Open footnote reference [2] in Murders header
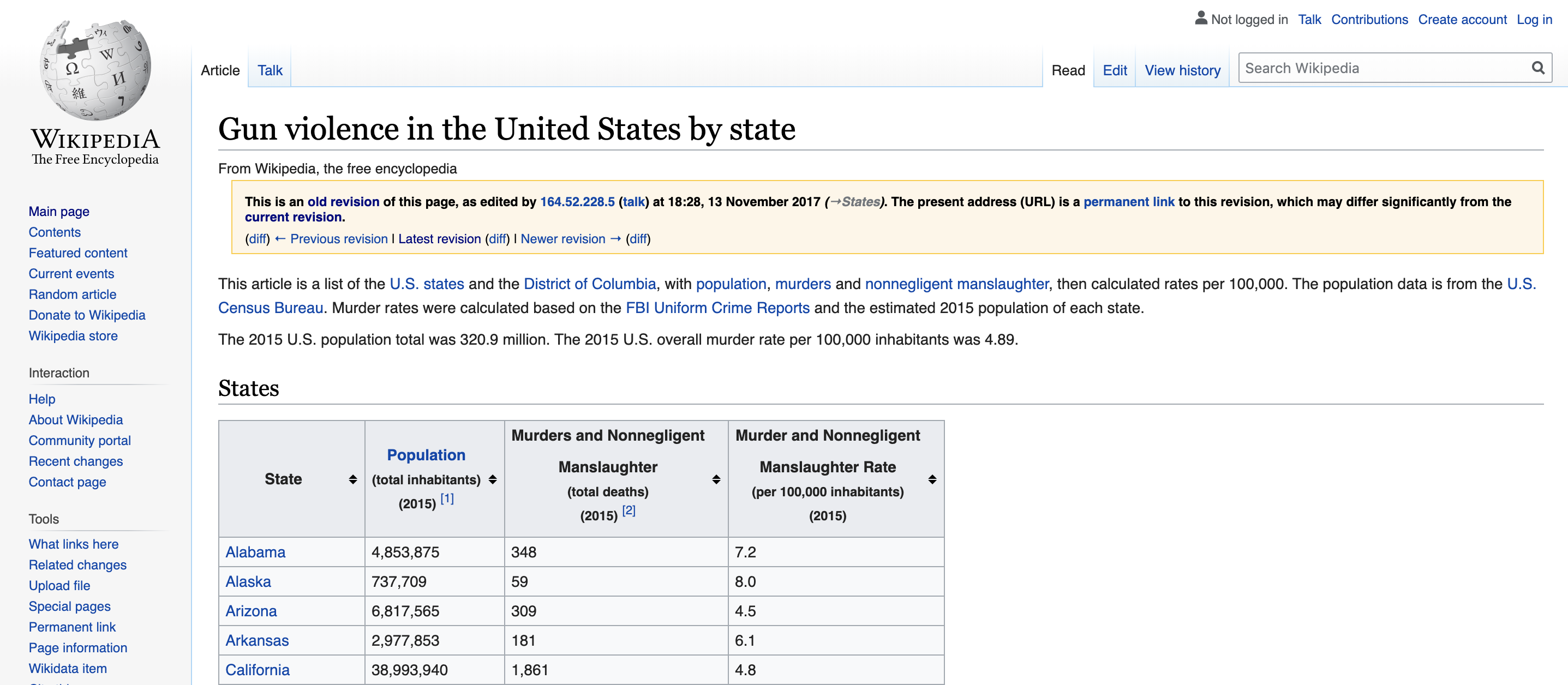 pyautogui.click(x=629, y=510)
